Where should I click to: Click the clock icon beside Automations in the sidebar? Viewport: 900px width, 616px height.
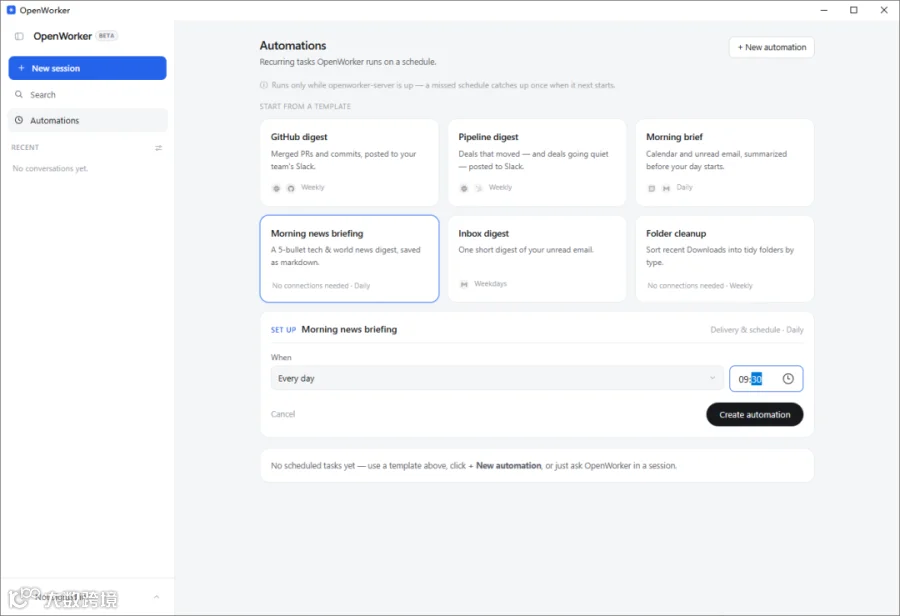pos(19,120)
